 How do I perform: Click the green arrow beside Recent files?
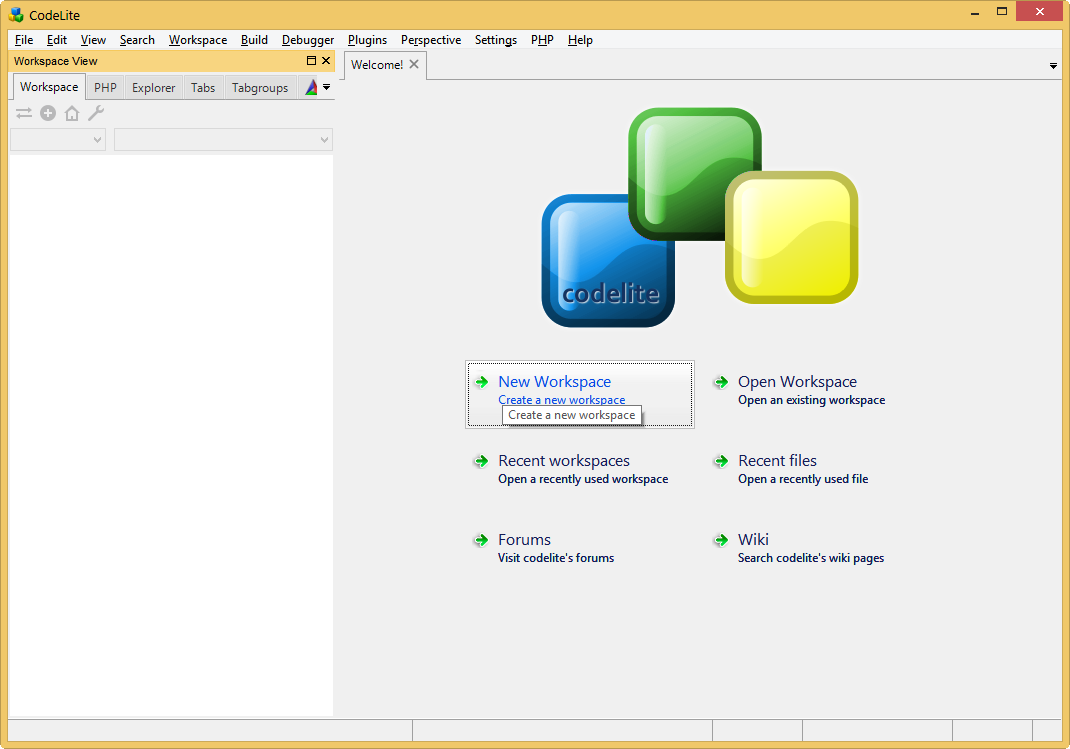pyautogui.click(x=721, y=461)
